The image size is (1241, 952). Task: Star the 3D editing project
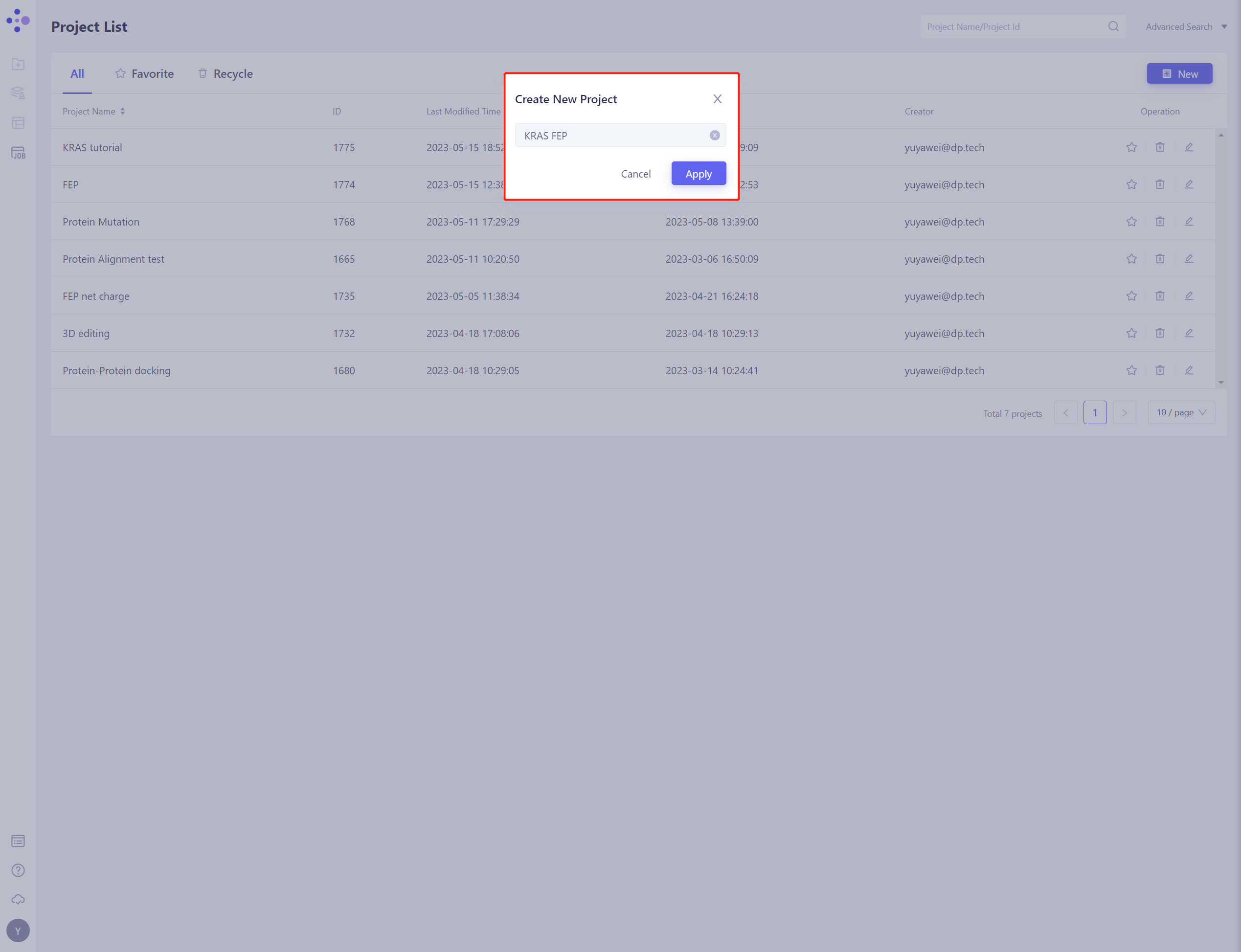[1131, 333]
